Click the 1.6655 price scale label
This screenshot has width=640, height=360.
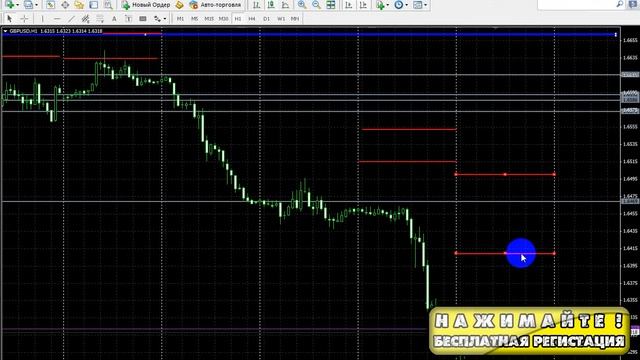coord(630,40)
